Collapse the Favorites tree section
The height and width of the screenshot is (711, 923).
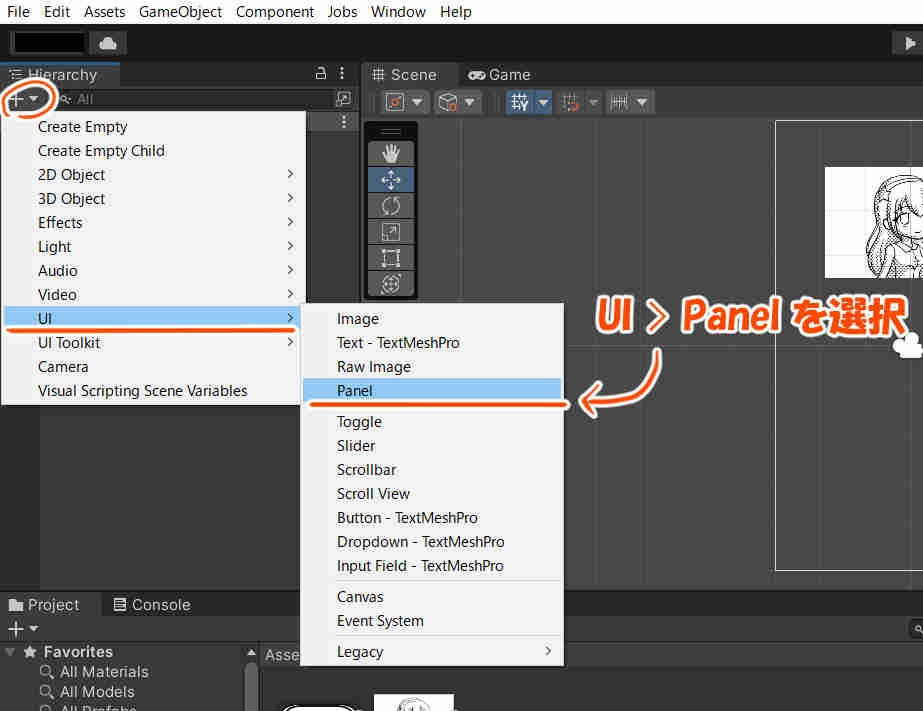(x=10, y=652)
